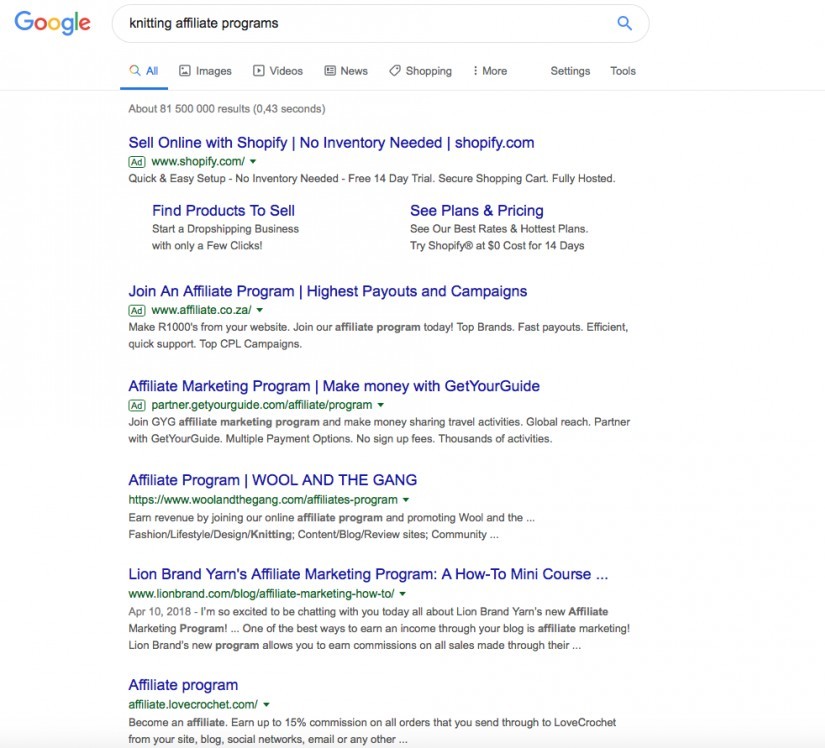825x748 pixels.
Task: Click 'Earn revenue by joining our online' snippet
Action: point(331,526)
